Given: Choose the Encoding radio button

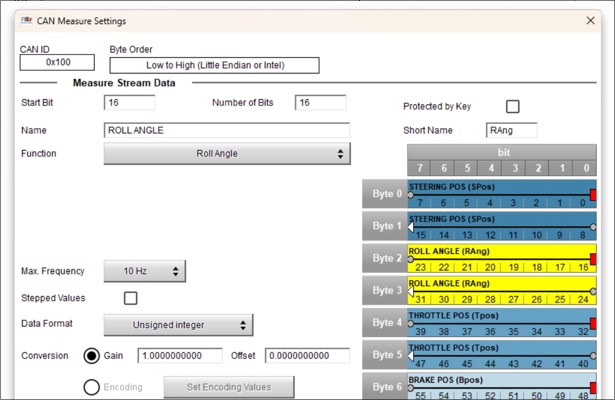Looking at the screenshot, I should pyautogui.click(x=91, y=387).
